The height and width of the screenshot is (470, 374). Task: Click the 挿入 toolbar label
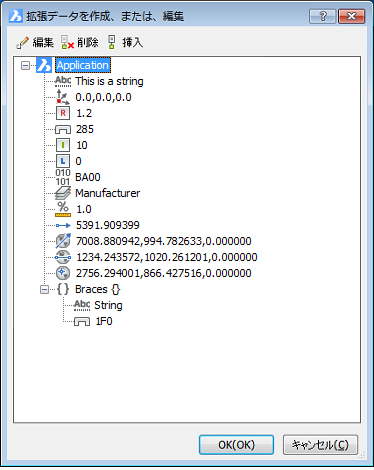coord(133,42)
